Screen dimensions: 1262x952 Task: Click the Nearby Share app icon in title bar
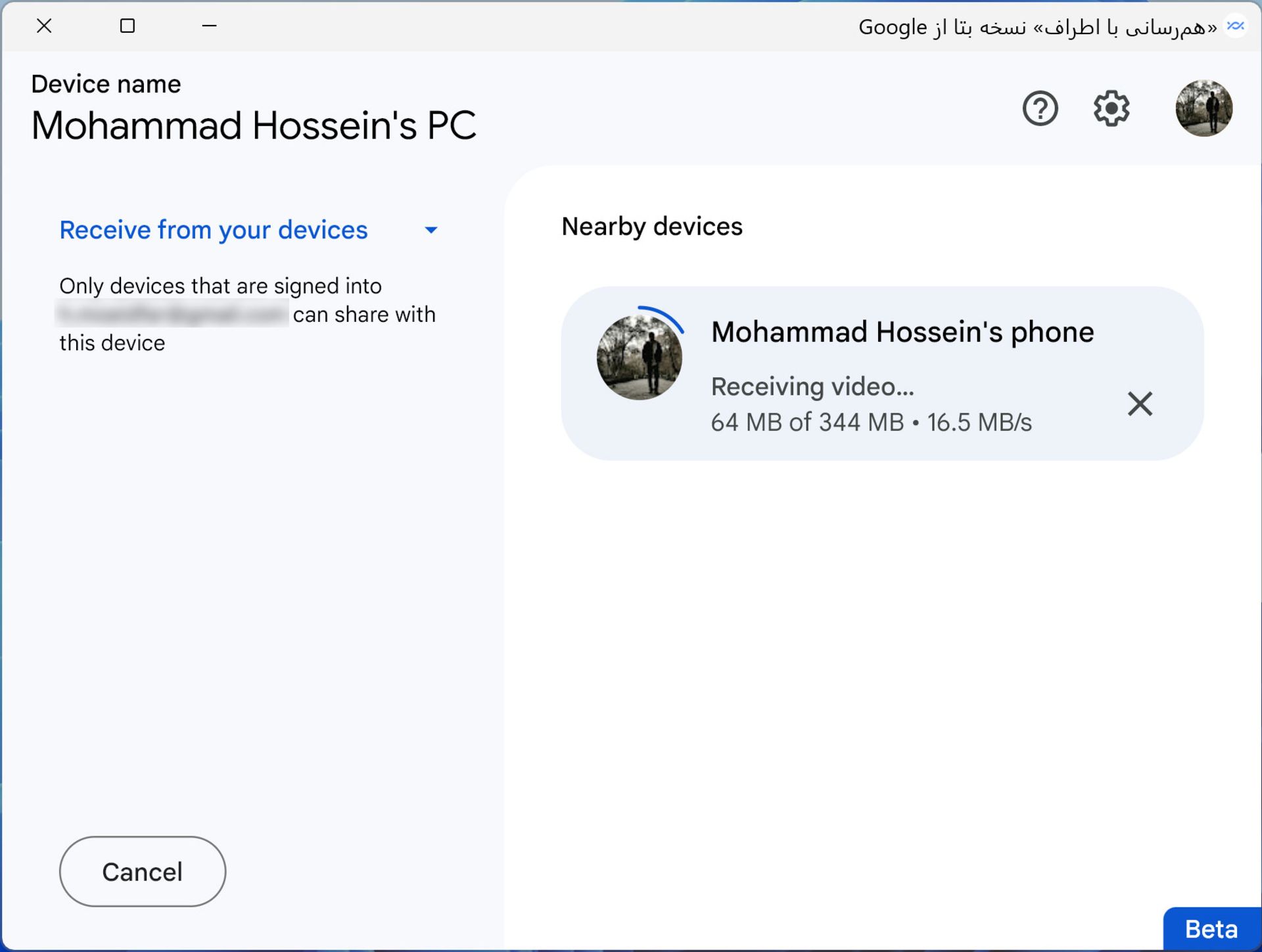(1236, 26)
